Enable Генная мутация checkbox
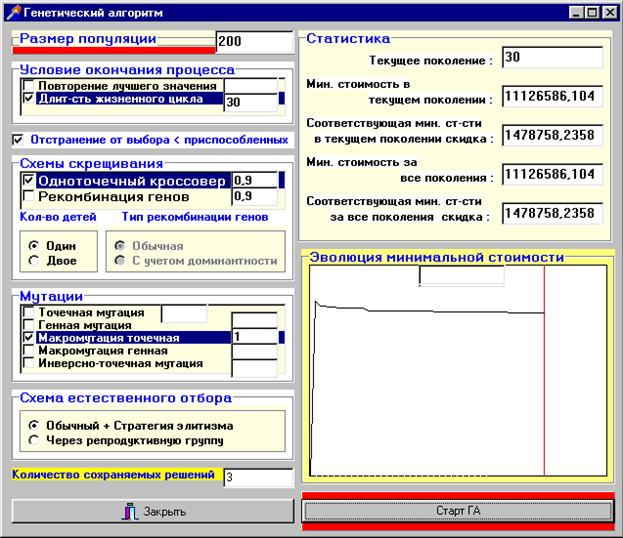The image size is (623, 538). 28,326
